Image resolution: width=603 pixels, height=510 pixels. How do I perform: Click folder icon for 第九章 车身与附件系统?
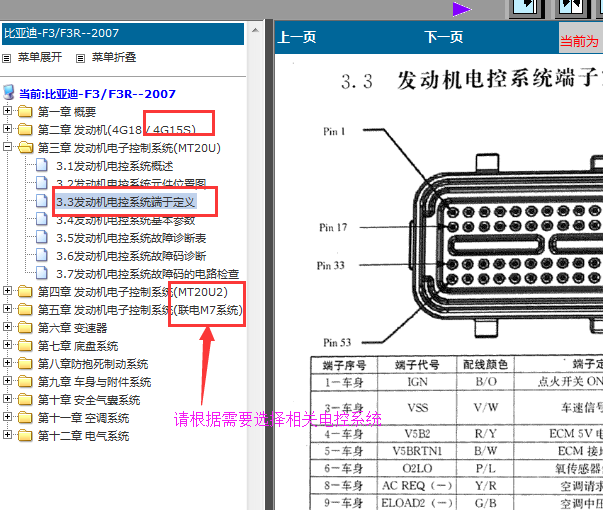pyautogui.click(x=25, y=382)
